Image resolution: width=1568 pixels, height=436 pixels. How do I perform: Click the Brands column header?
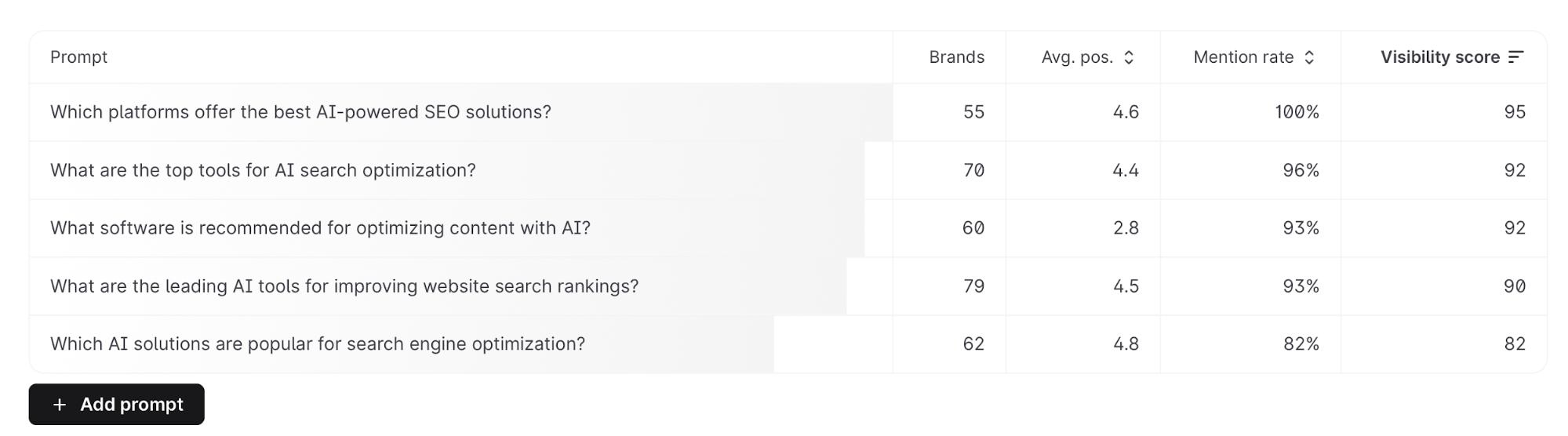[956, 57]
